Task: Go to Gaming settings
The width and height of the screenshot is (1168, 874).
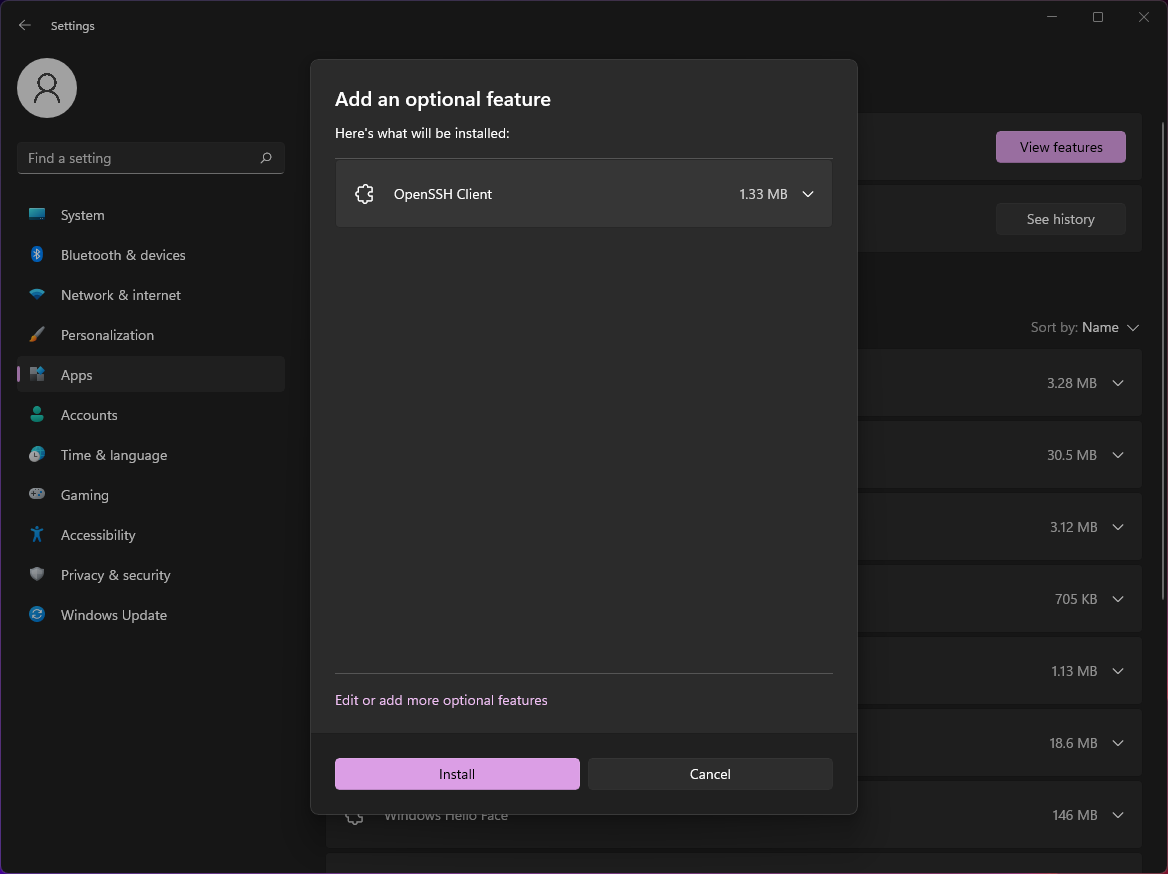Action: pos(150,495)
